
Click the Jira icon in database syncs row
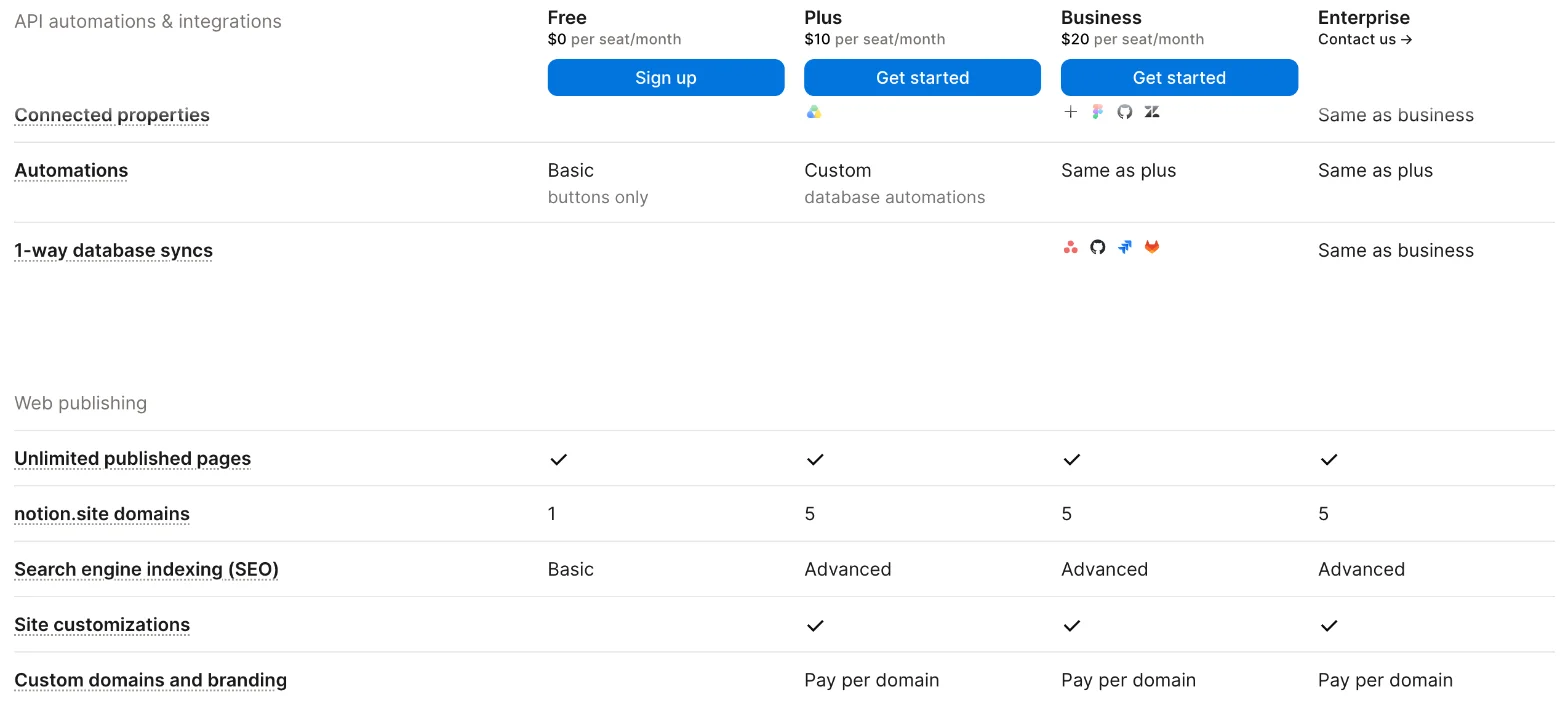coord(1125,247)
